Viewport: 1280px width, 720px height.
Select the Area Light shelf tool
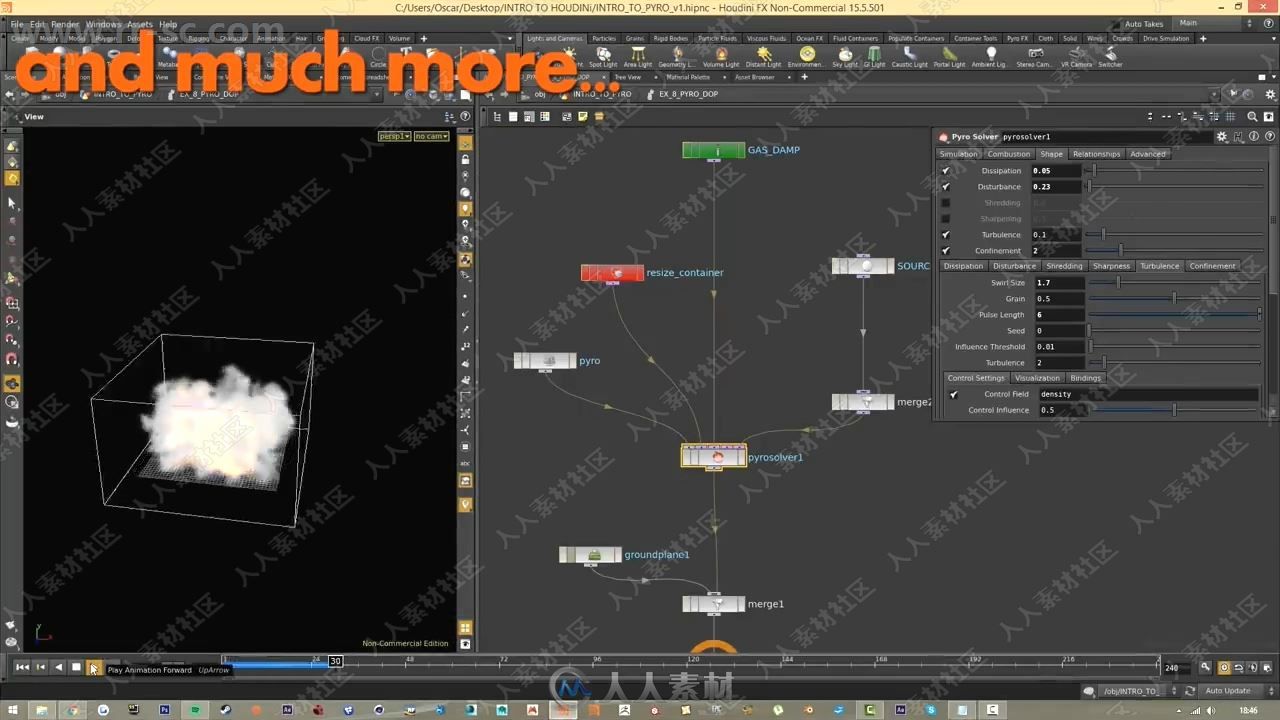637,57
